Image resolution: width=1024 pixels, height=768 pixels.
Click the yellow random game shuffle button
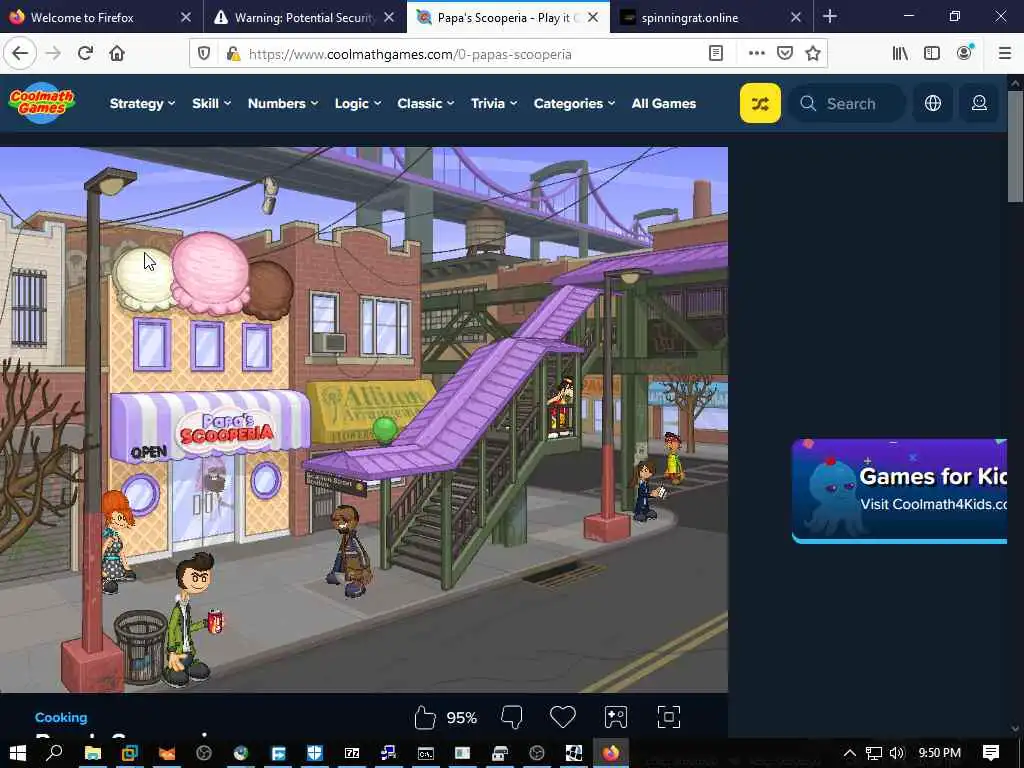(760, 103)
